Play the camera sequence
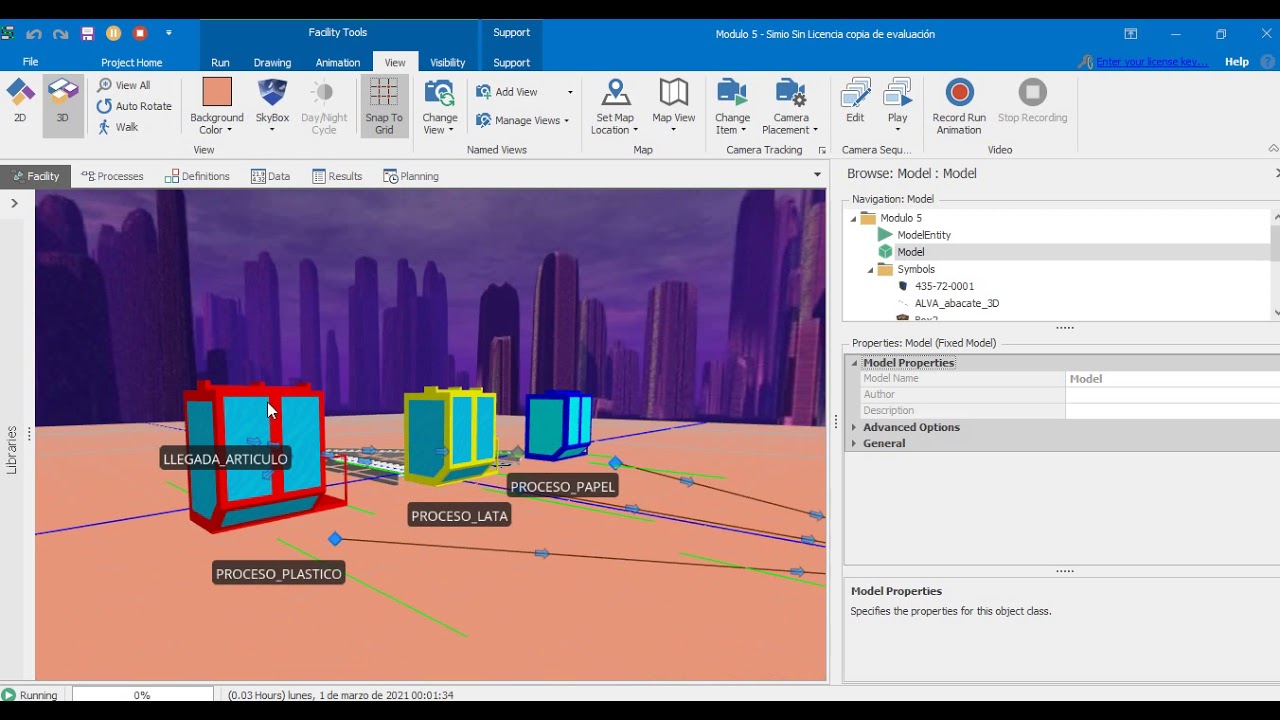The height and width of the screenshot is (720, 1280). tap(898, 106)
